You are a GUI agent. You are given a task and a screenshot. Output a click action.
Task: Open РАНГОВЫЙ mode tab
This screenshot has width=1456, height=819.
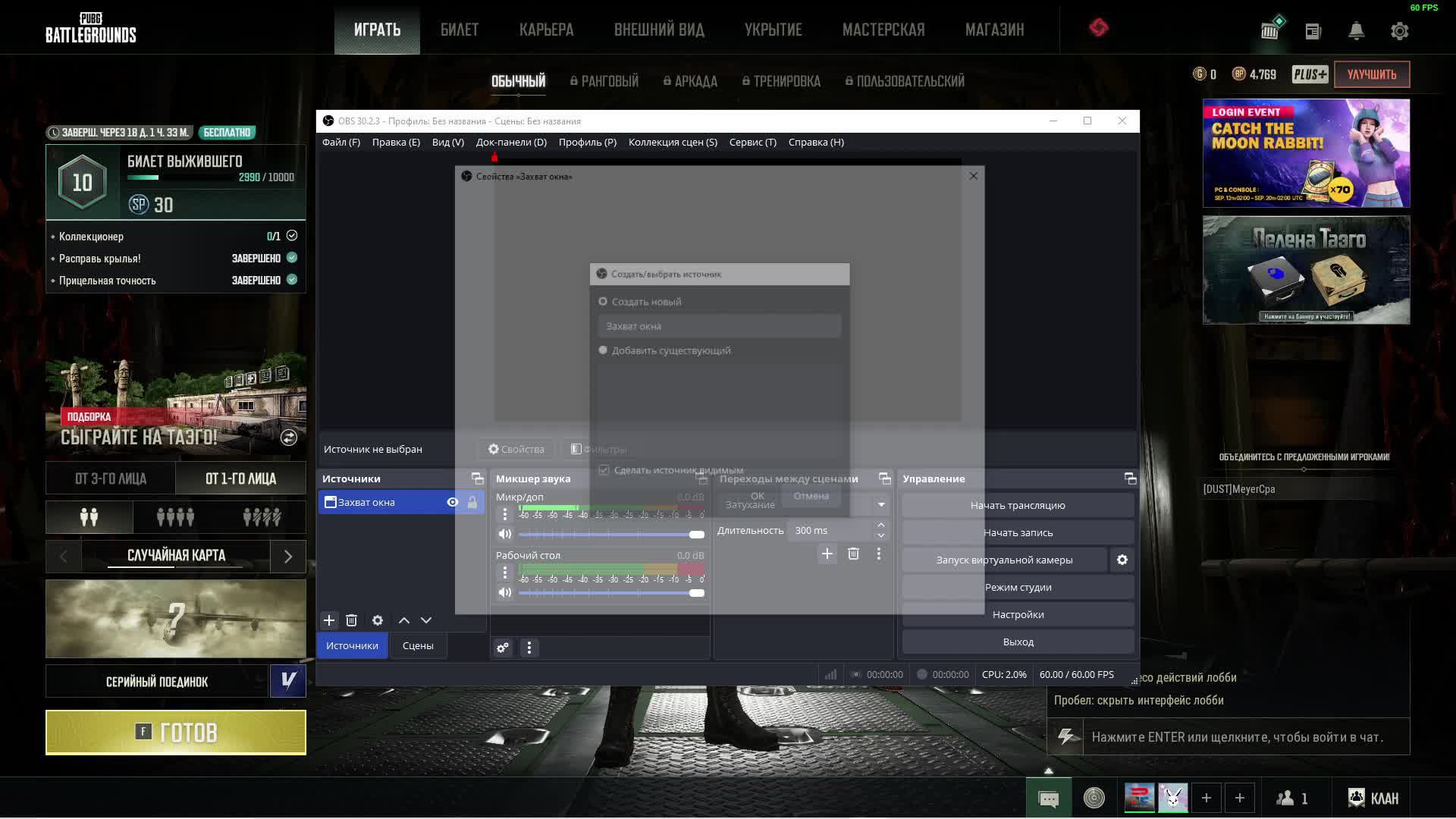(604, 81)
